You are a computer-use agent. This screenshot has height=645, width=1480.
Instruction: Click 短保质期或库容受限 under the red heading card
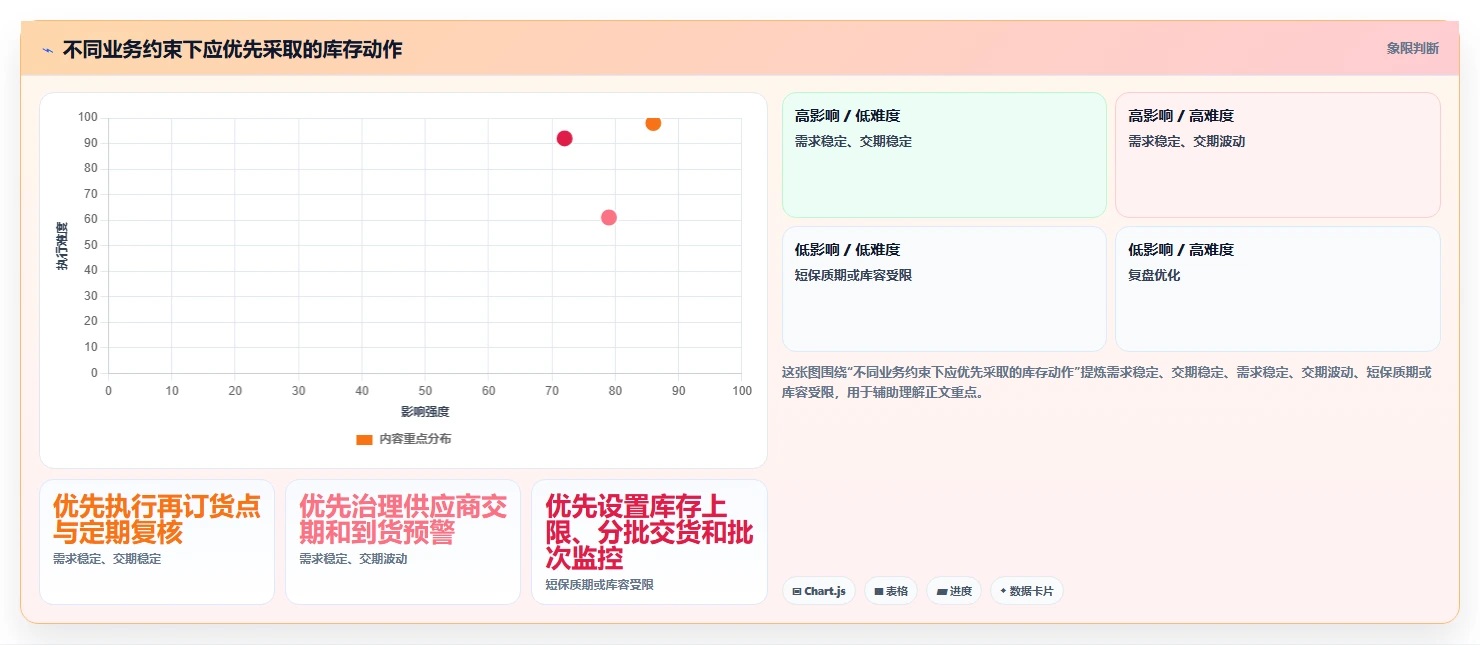point(599,585)
